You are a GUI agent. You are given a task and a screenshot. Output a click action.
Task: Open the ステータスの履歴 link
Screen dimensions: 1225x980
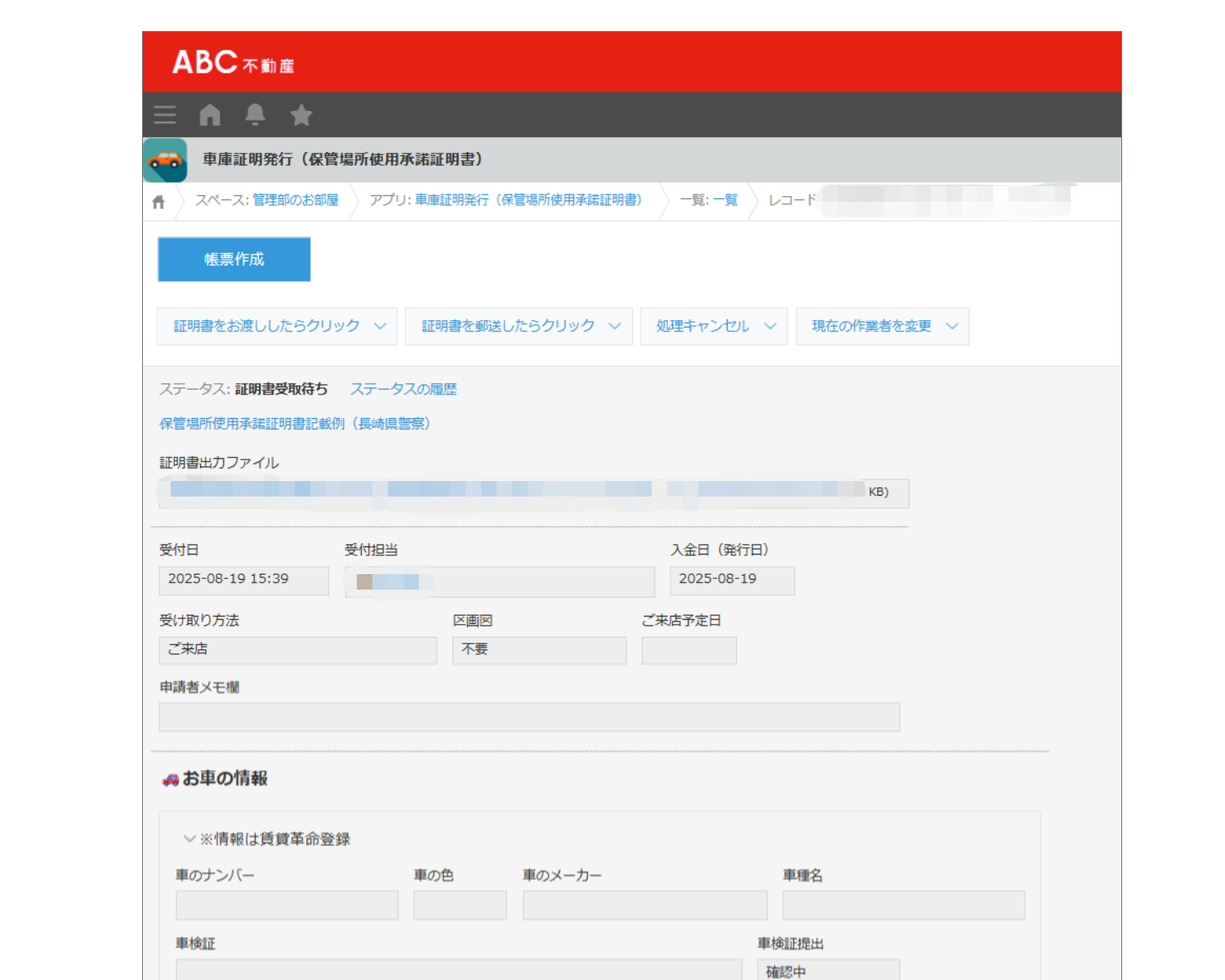click(403, 390)
